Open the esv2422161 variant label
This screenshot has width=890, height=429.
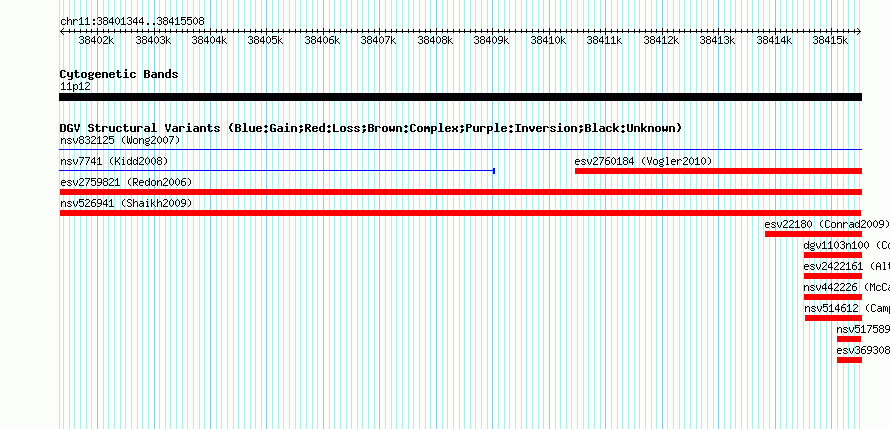[x=846, y=266]
